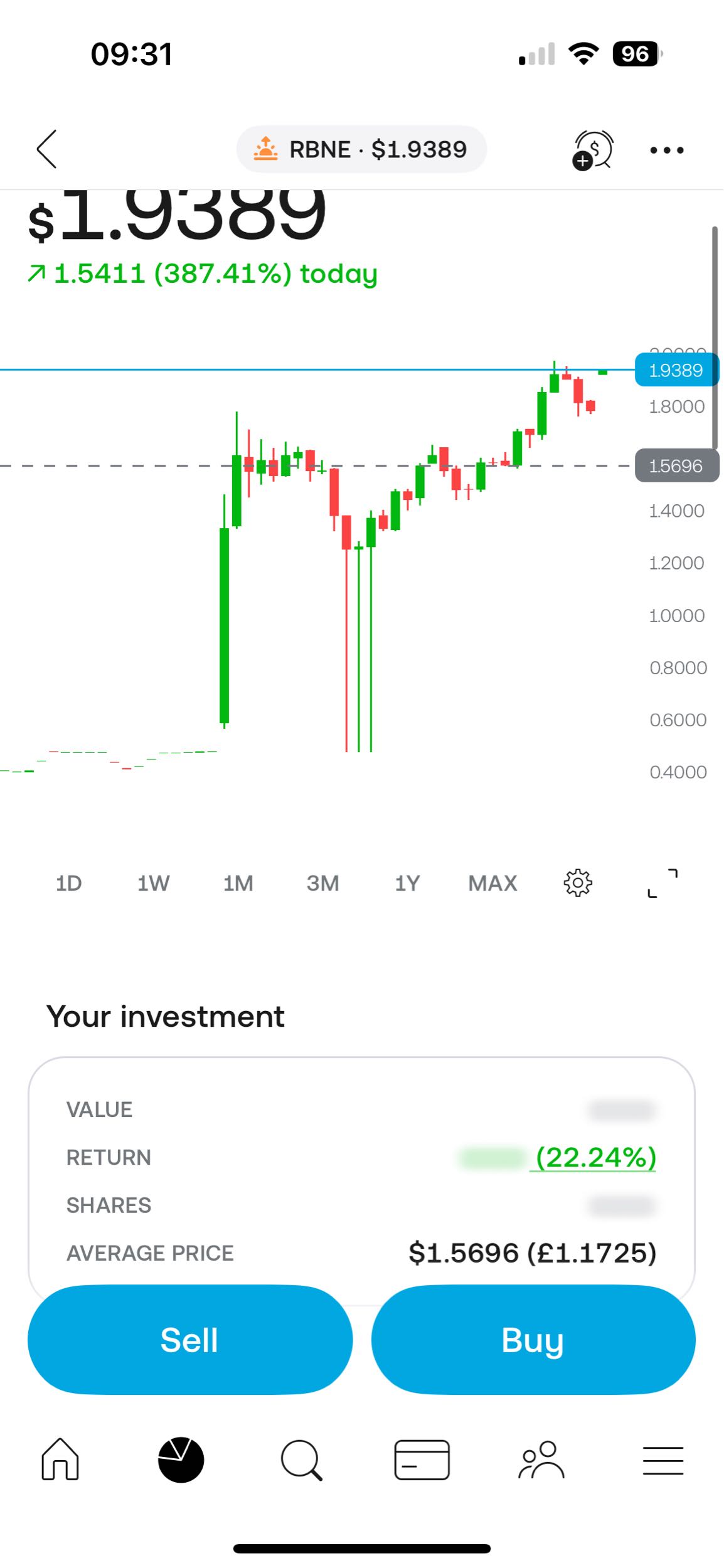
Task: Open the card tab in bottom bar
Action: click(422, 1459)
